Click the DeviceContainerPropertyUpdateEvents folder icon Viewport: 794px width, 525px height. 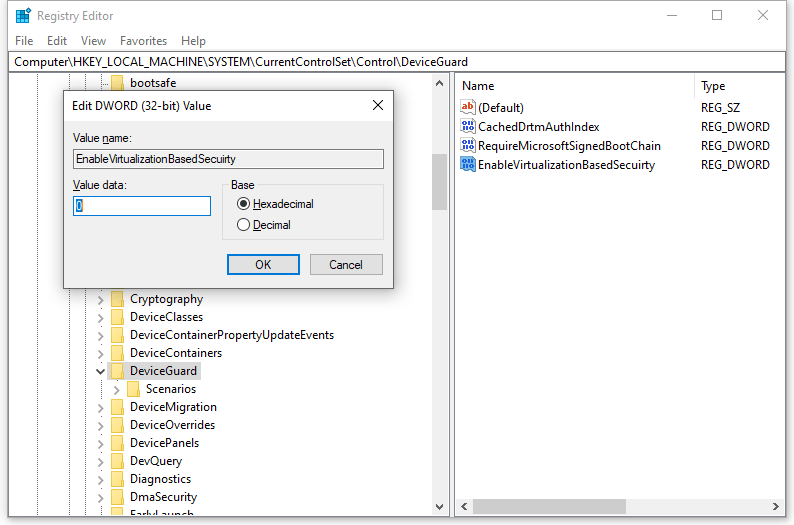point(117,335)
